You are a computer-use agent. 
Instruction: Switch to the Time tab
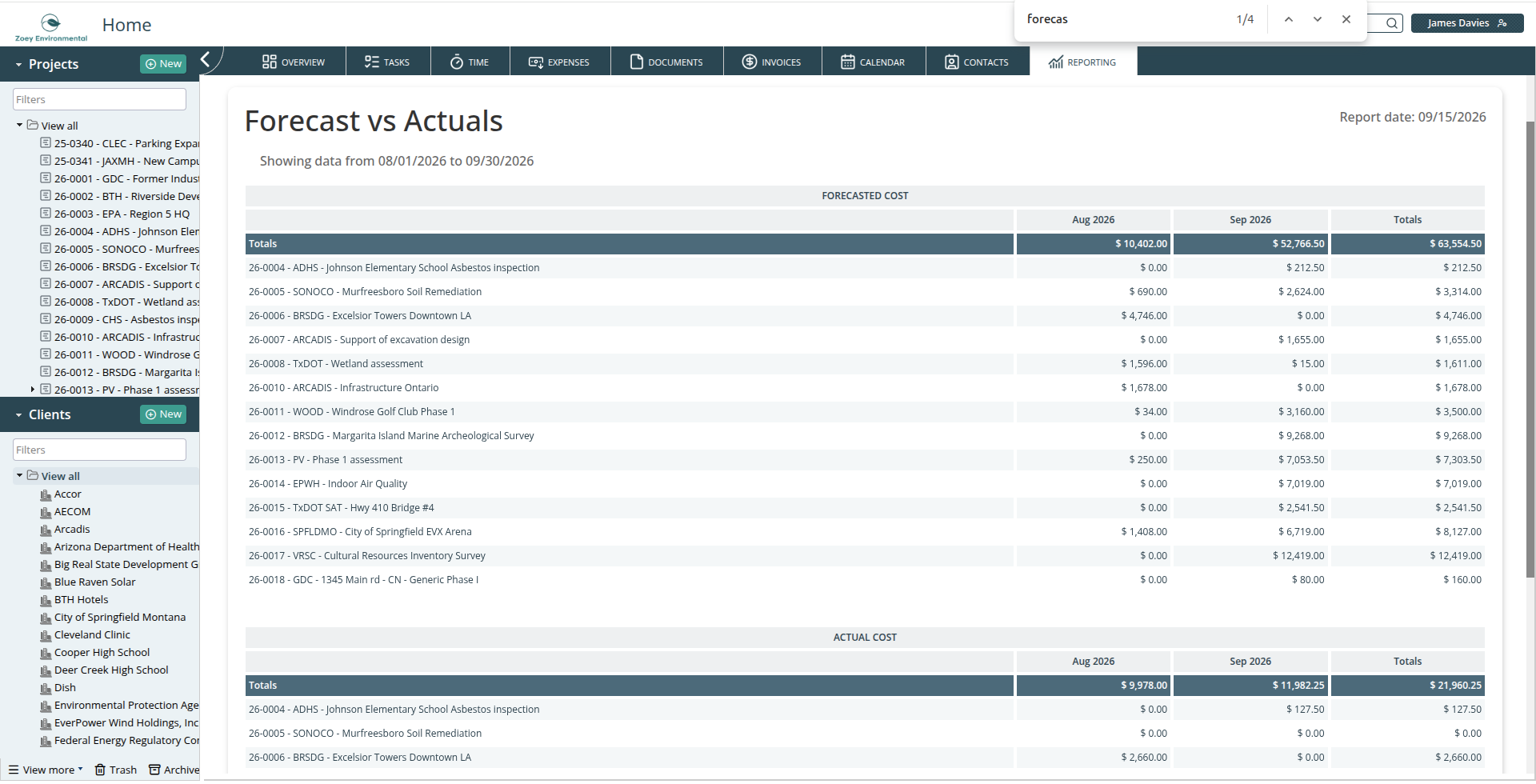pyautogui.click(x=470, y=62)
